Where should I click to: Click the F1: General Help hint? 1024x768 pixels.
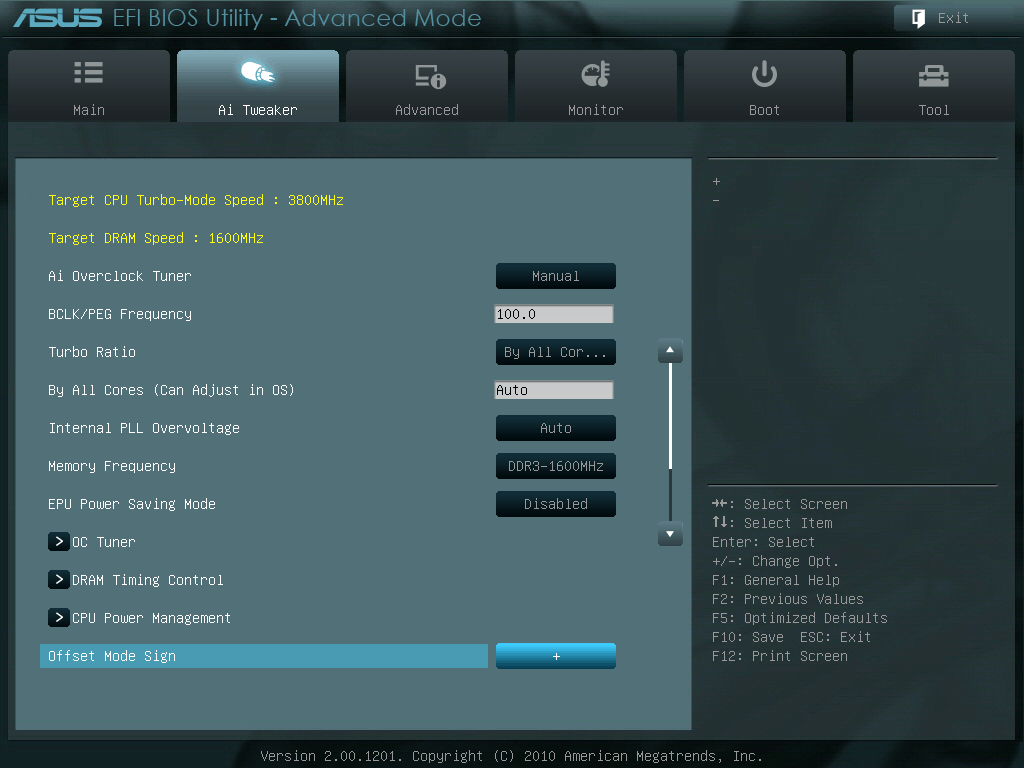click(x=775, y=580)
